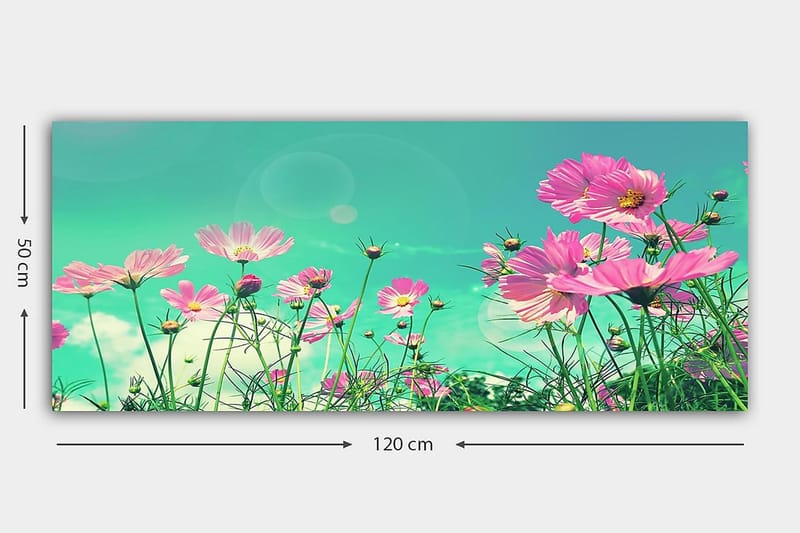Click the dark red bud left of center

coord(248,286)
